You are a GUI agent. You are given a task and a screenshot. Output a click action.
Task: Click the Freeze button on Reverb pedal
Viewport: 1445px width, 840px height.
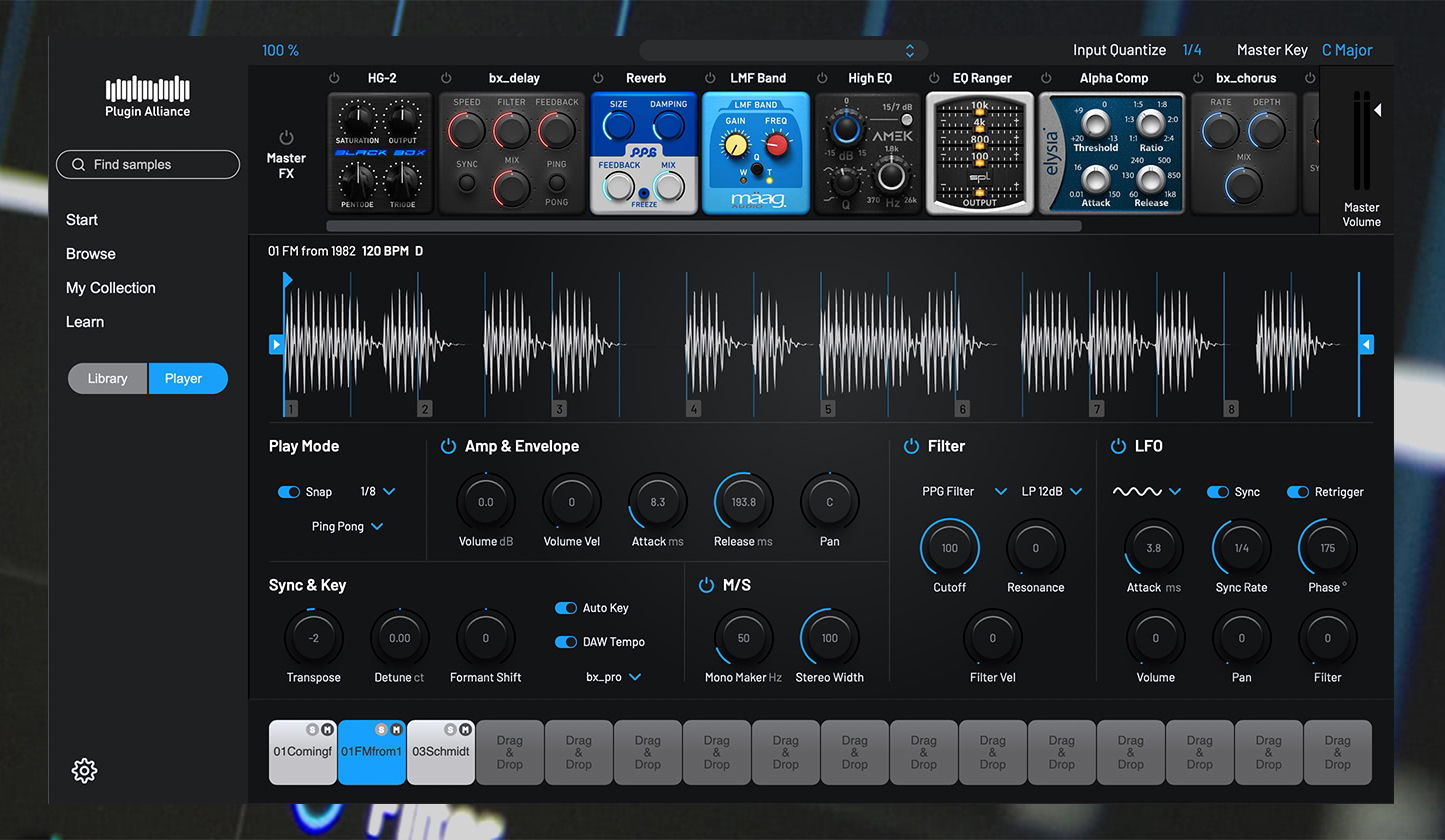644,193
